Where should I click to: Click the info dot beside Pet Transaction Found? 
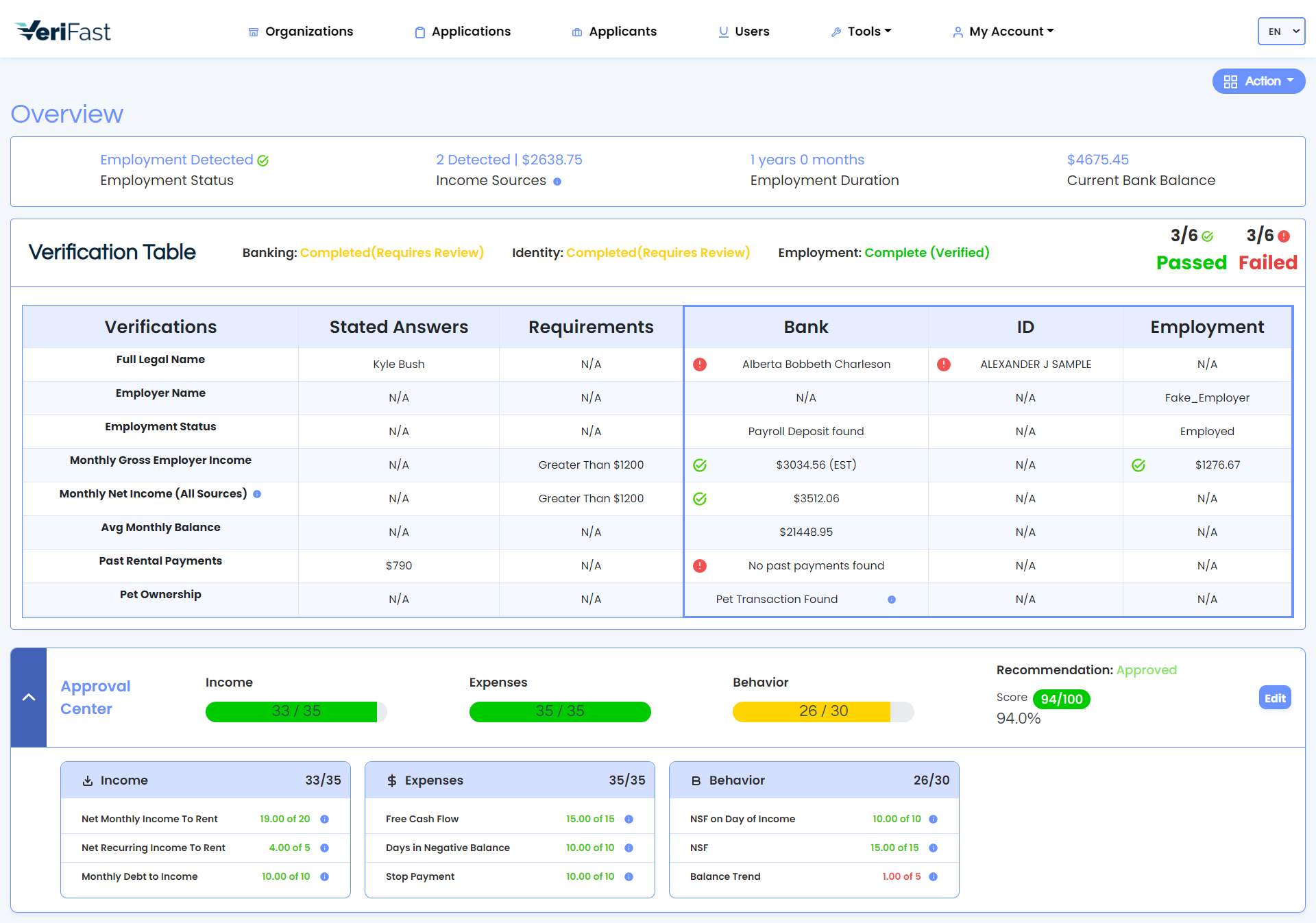[891, 600]
